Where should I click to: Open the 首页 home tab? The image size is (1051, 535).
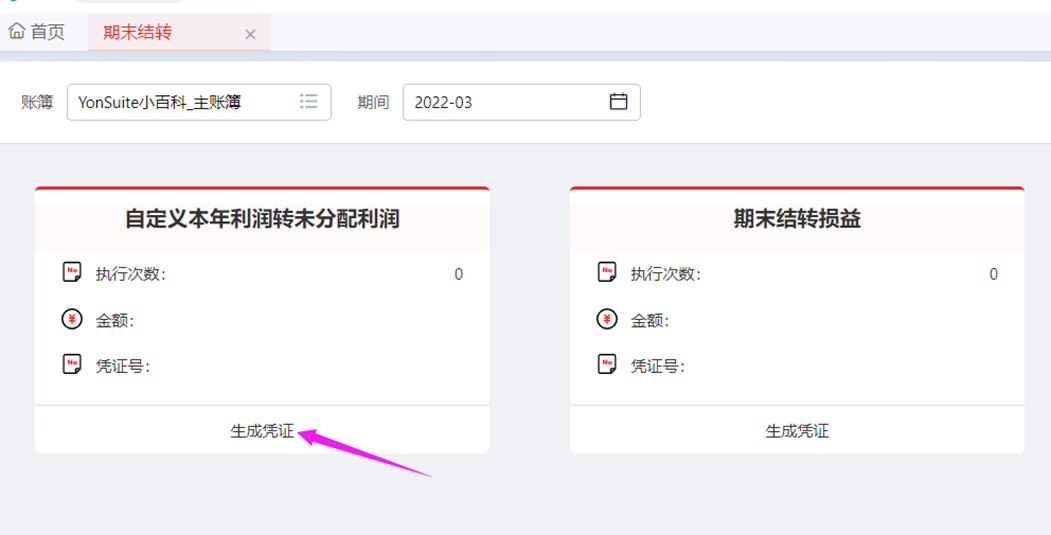pyautogui.click(x=37, y=32)
